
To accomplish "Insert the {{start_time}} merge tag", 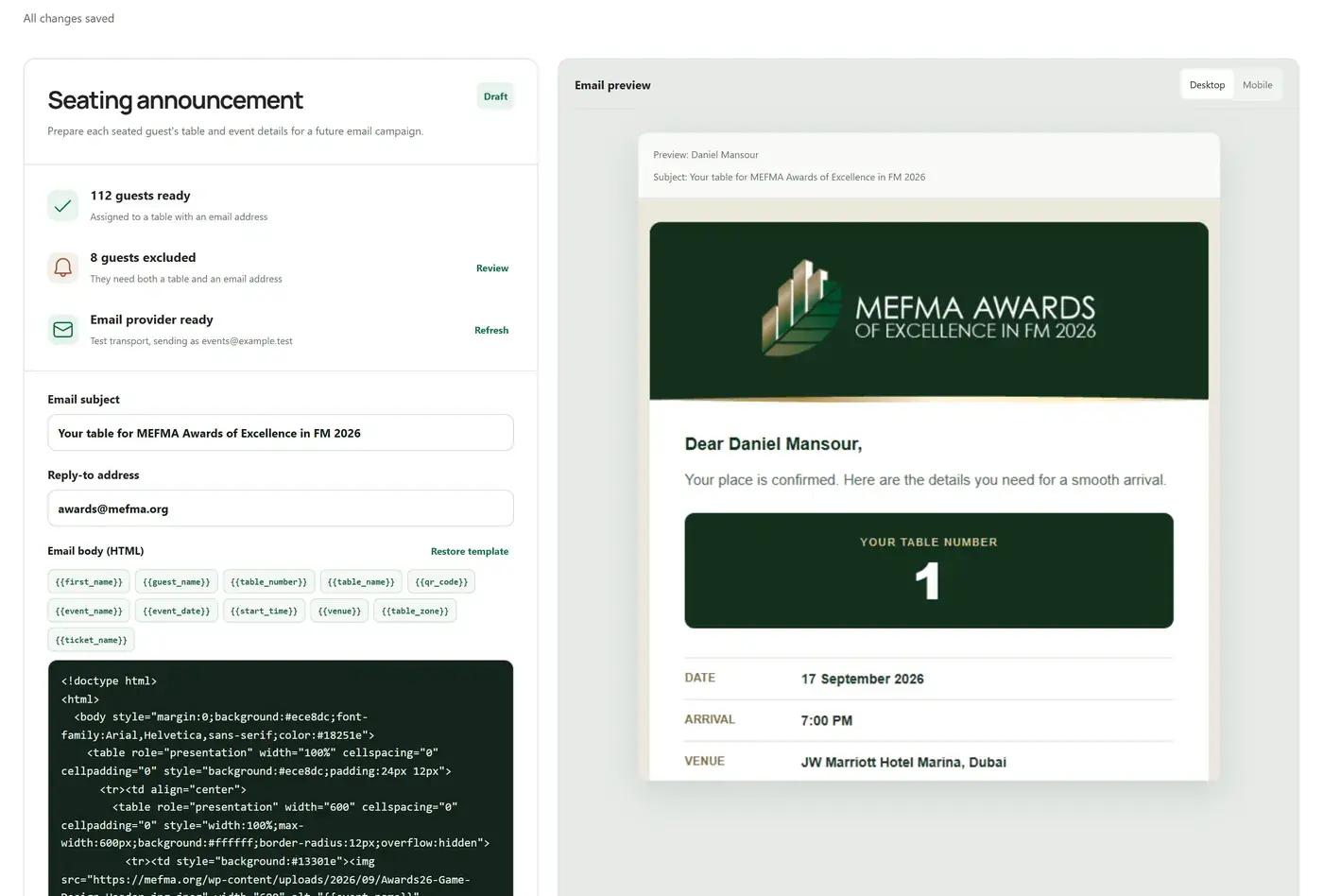I will 264,612.
